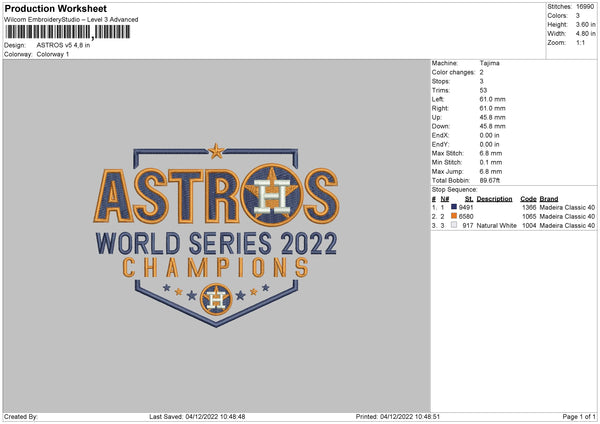Click thread code 1366 in row 1
This screenshot has width=600, height=424.
(529, 207)
